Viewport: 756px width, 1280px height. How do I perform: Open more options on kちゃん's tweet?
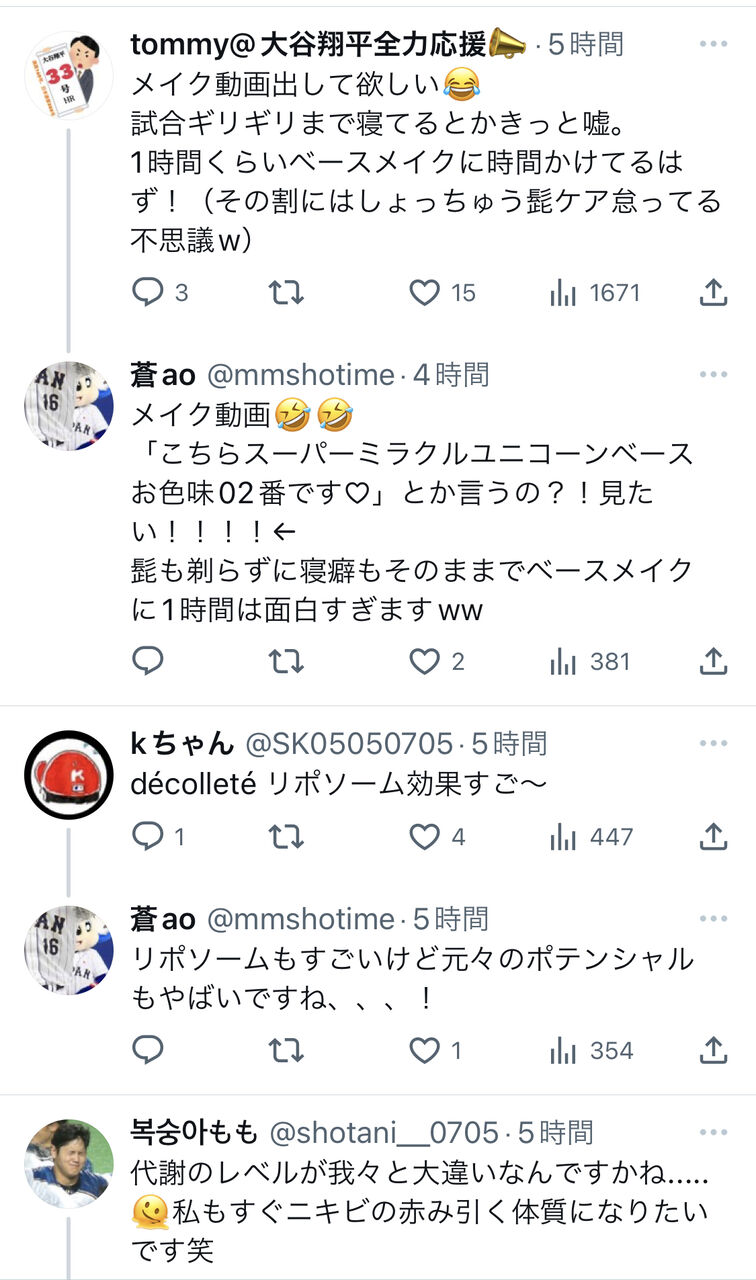pos(713,743)
